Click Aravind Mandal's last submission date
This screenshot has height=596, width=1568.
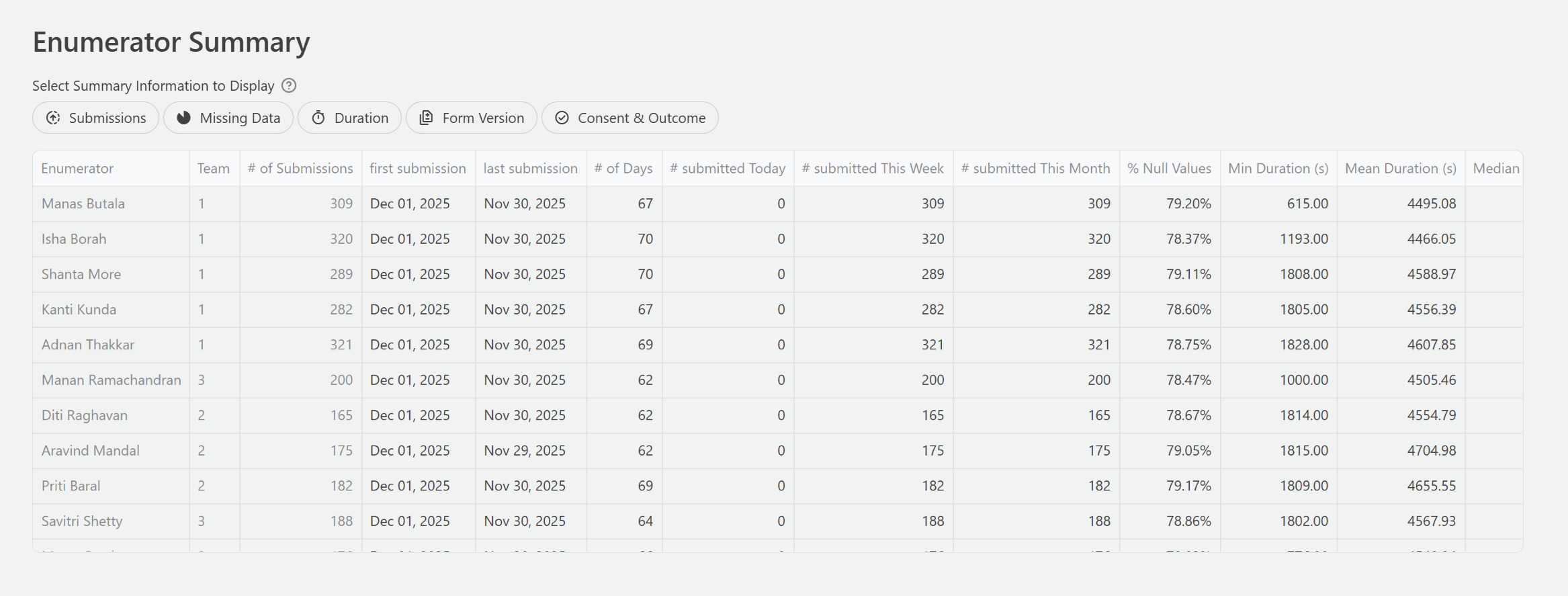point(525,451)
